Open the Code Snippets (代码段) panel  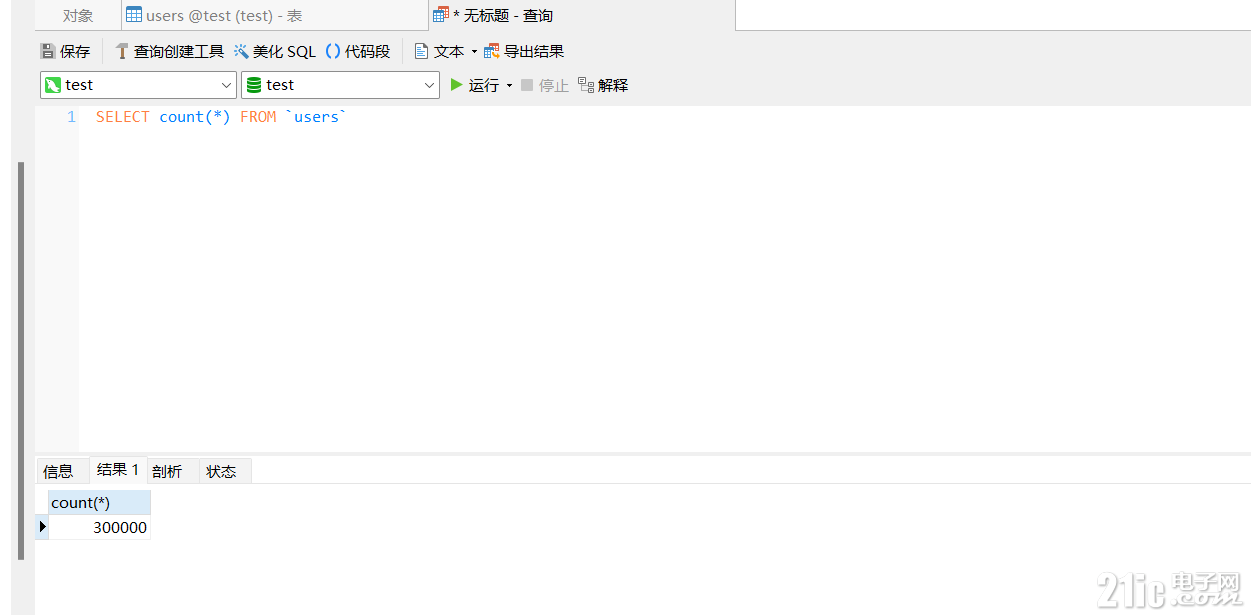tap(357, 51)
